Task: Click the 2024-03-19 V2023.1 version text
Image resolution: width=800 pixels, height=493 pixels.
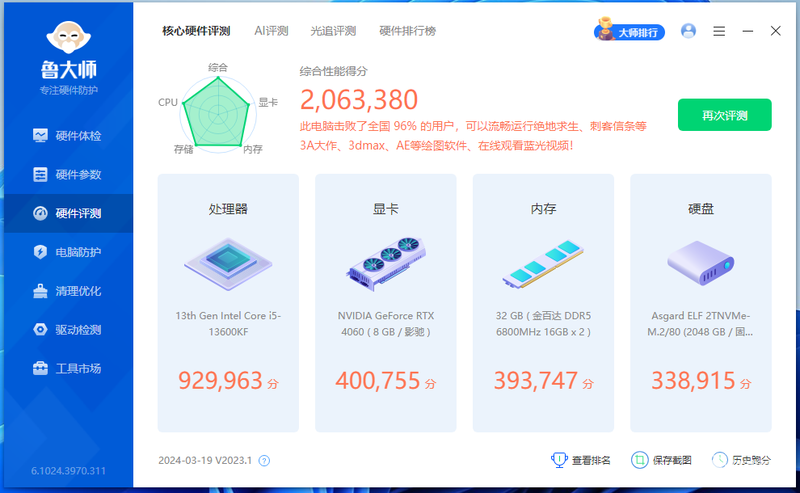Action: (x=205, y=460)
